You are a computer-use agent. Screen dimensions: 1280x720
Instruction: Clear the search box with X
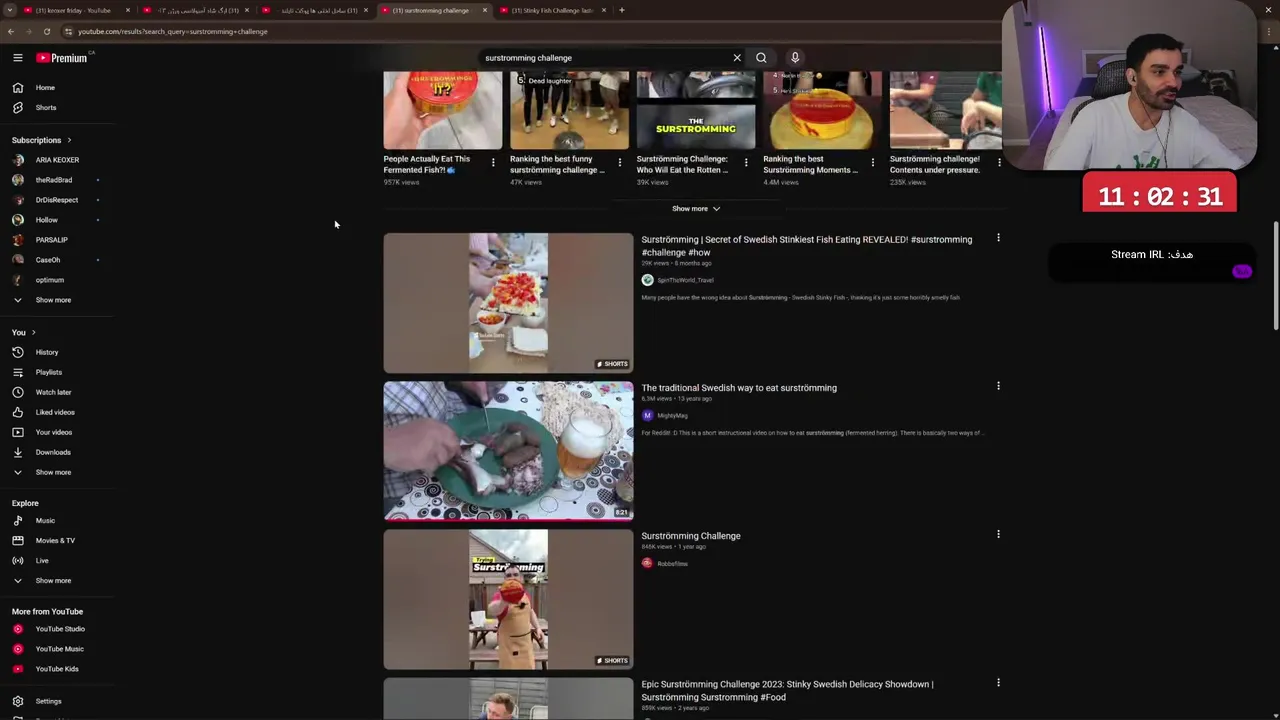[737, 58]
